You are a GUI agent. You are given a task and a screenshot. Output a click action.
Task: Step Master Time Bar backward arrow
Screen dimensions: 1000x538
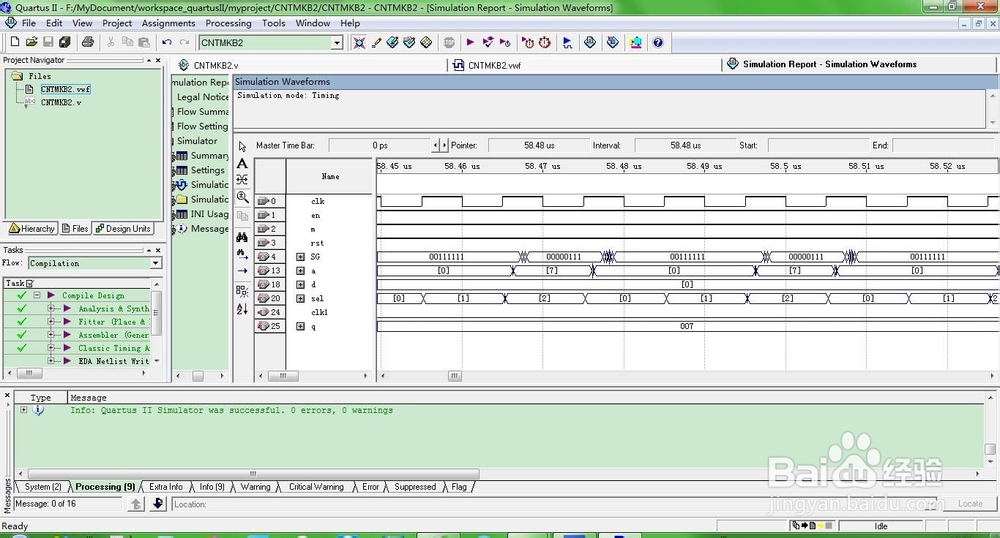436,145
